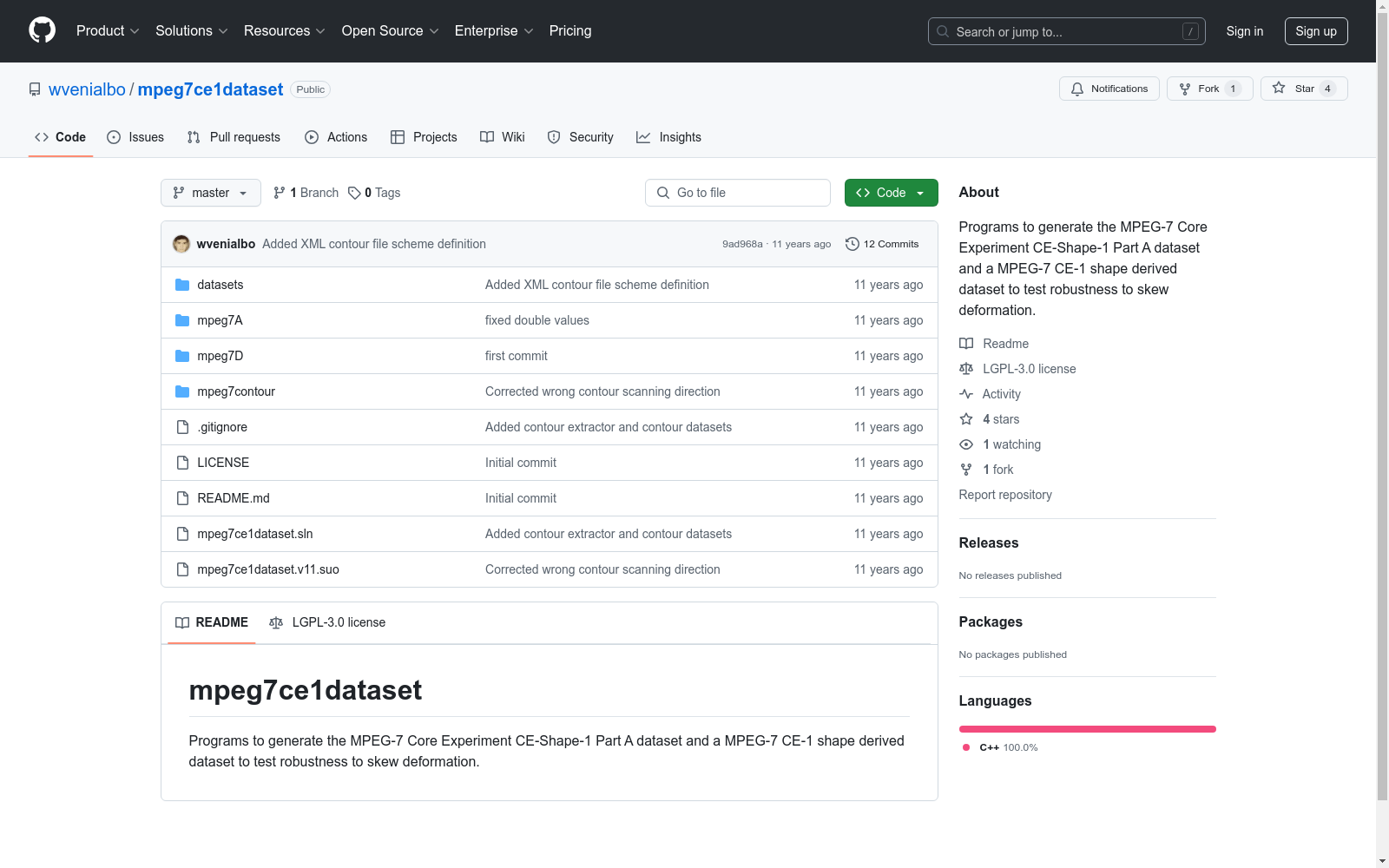The height and width of the screenshot is (868, 1389).
Task: Click the mpeg7ce1dataset.v11.suo file icon
Action: [x=182, y=569]
